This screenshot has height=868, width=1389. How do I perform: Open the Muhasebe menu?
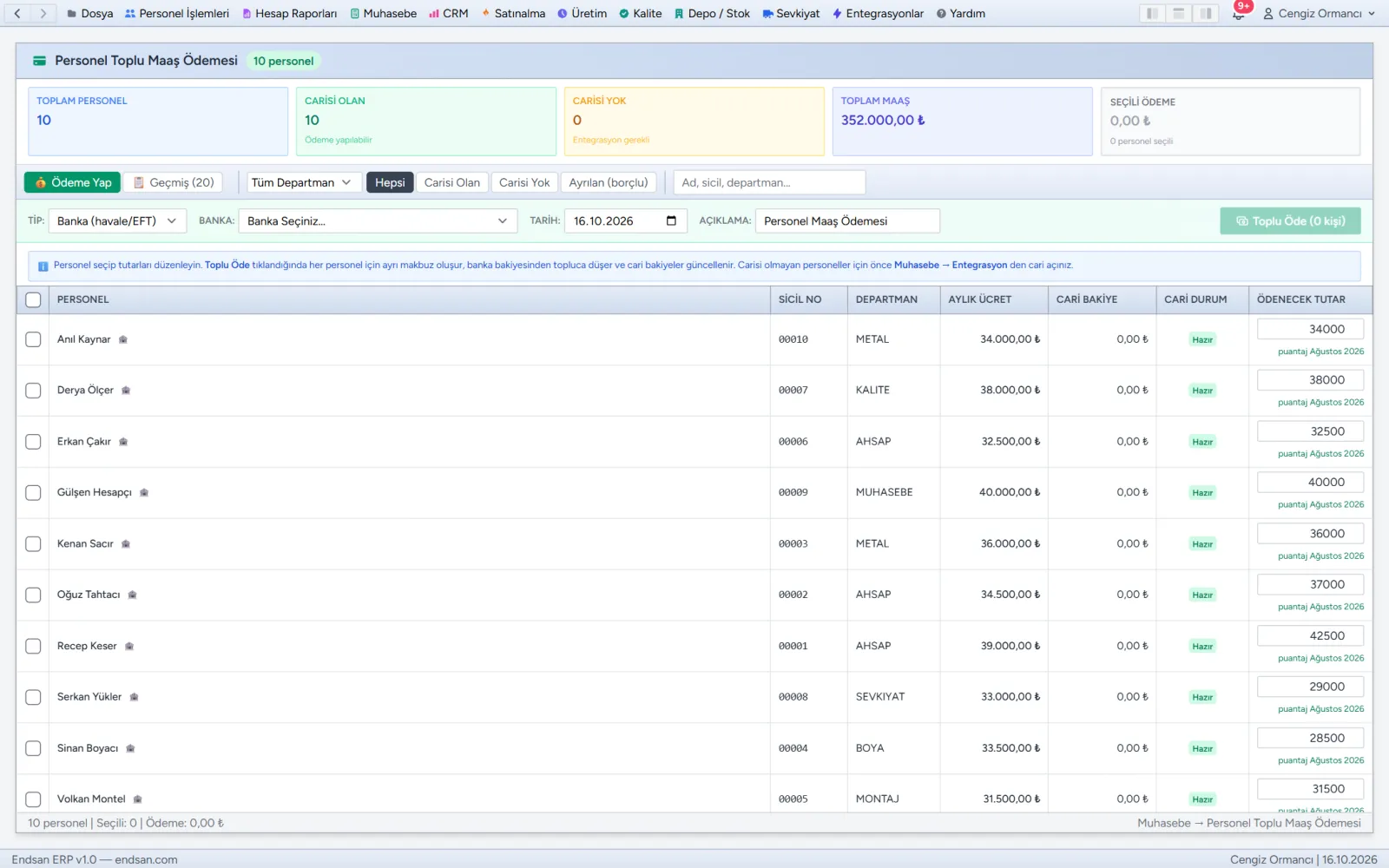(x=383, y=13)
